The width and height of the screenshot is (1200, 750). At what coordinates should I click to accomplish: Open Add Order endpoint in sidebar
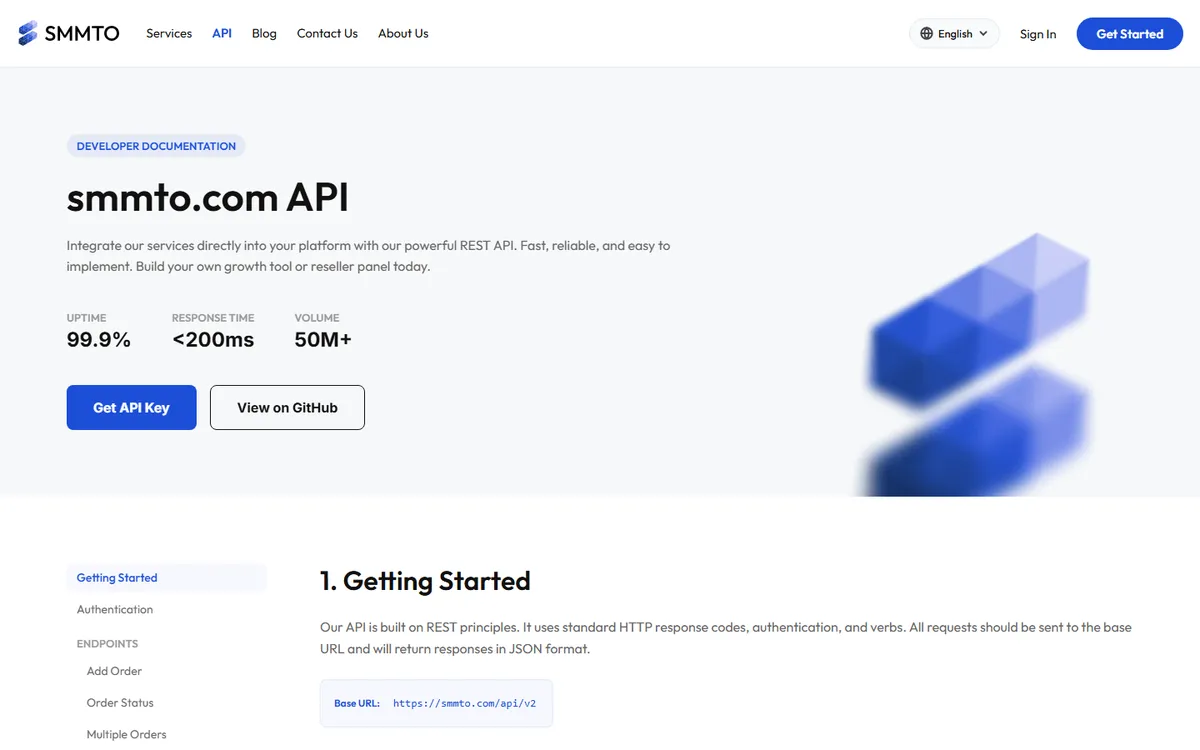pos(114,671)
